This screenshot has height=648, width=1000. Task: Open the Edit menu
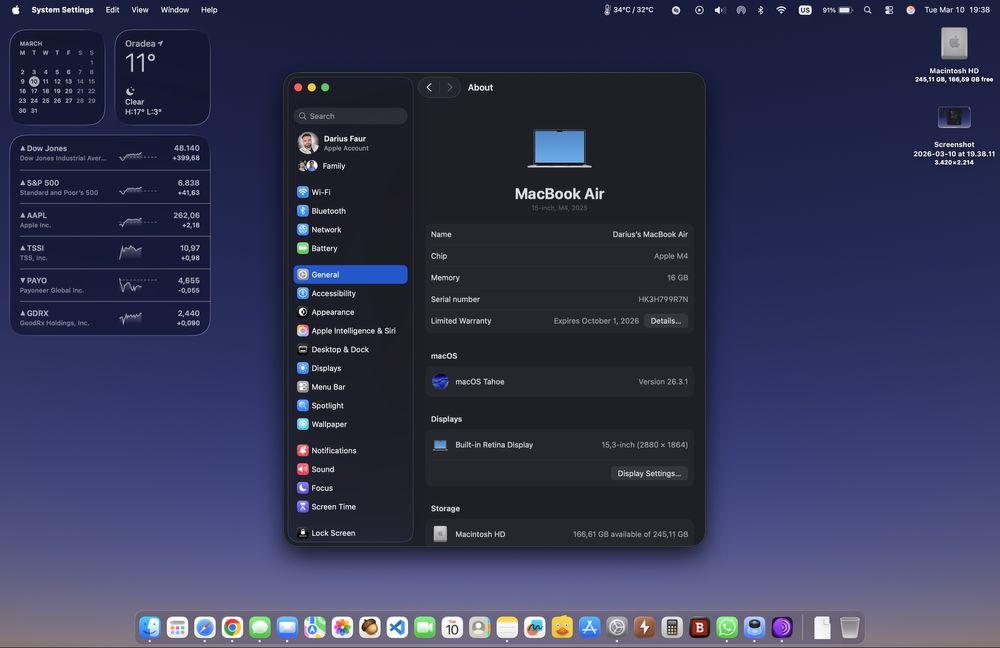tap(112, 10)
